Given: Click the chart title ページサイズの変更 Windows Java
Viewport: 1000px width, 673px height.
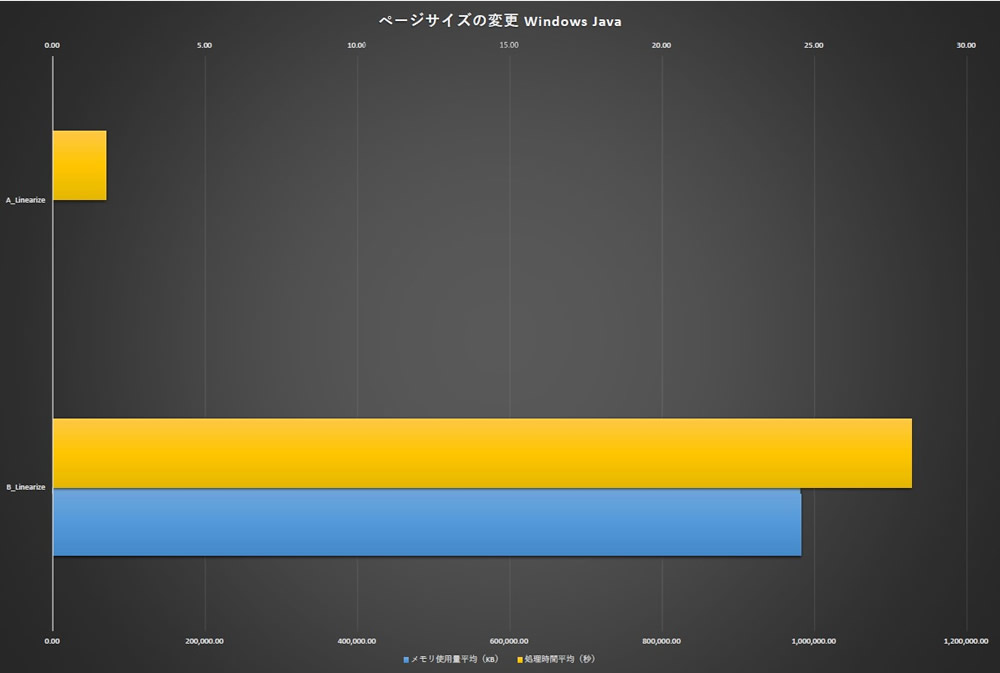Looking at the screenshot, I should pyautogui.click(x=499, y=21).
